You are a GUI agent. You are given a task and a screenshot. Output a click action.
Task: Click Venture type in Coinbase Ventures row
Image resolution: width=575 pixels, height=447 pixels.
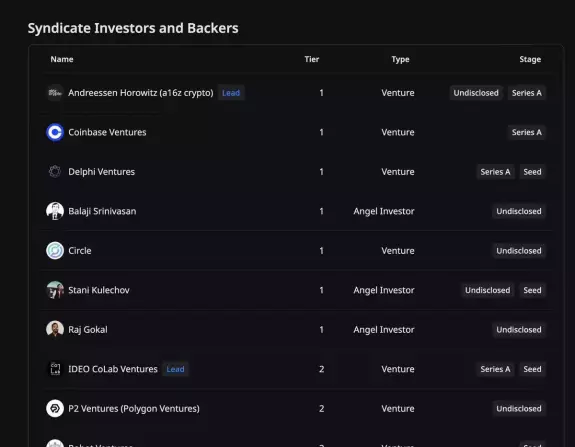398,132
